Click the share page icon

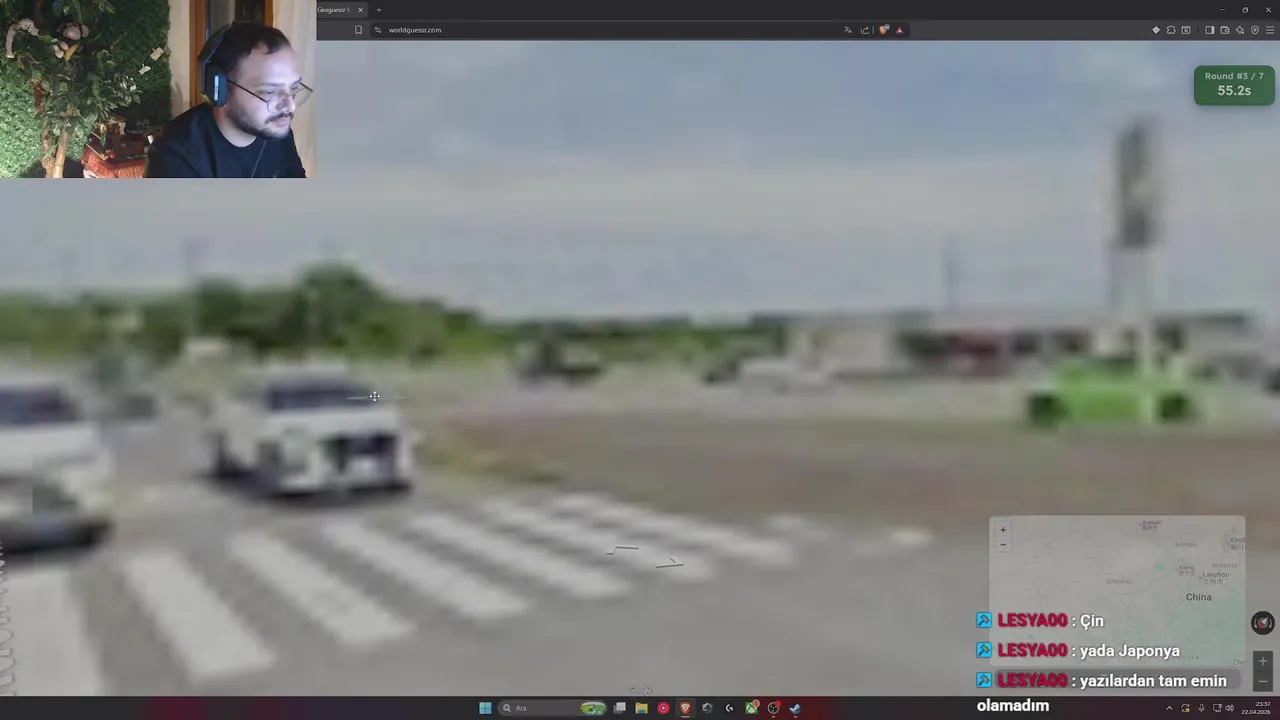point(865,30)
